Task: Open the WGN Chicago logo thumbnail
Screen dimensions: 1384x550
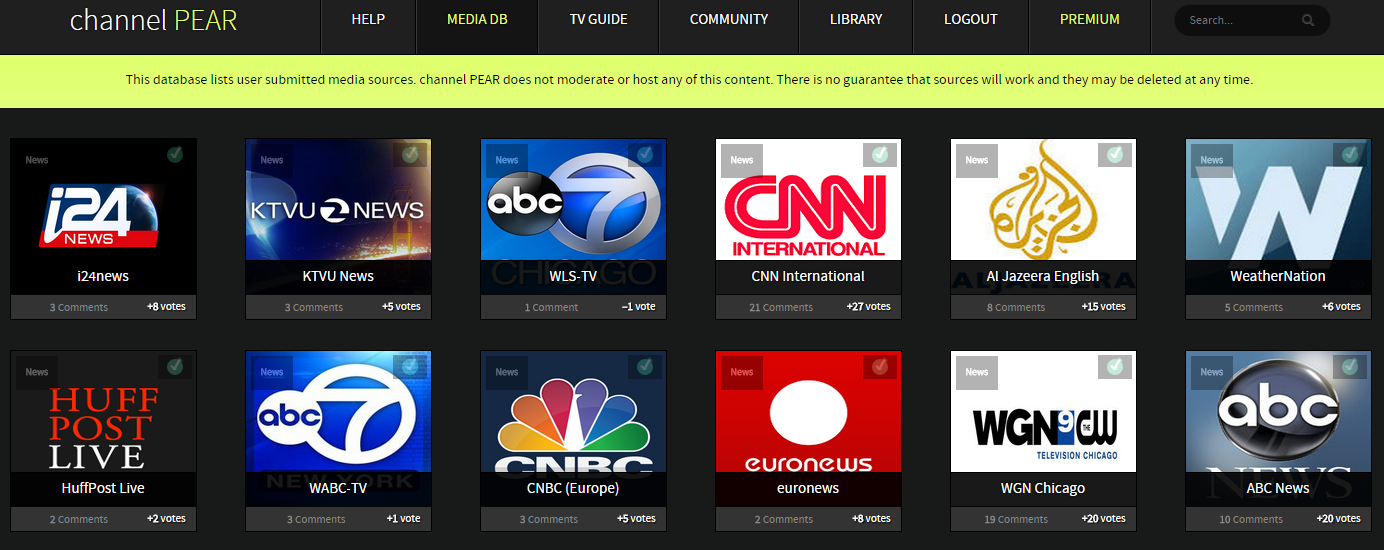Action: pyautogui.click(x=1044, y=412)
